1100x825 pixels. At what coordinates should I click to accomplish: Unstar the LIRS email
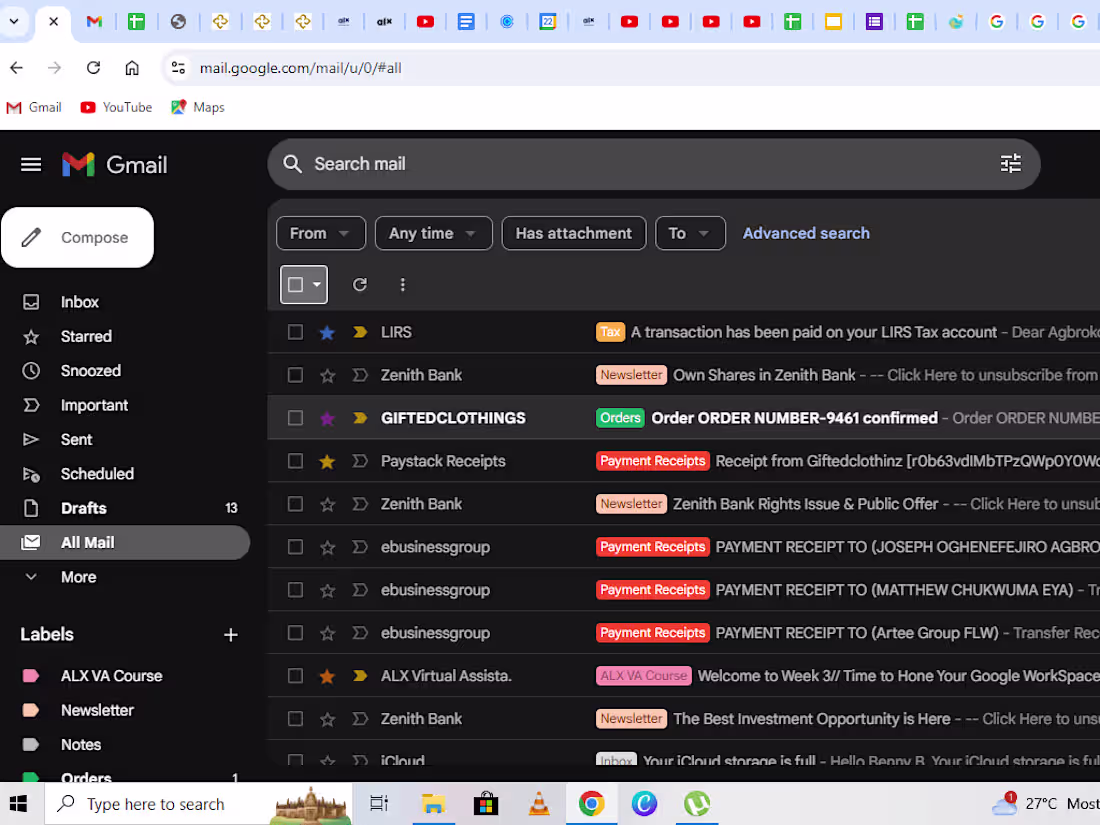(327, 333)
